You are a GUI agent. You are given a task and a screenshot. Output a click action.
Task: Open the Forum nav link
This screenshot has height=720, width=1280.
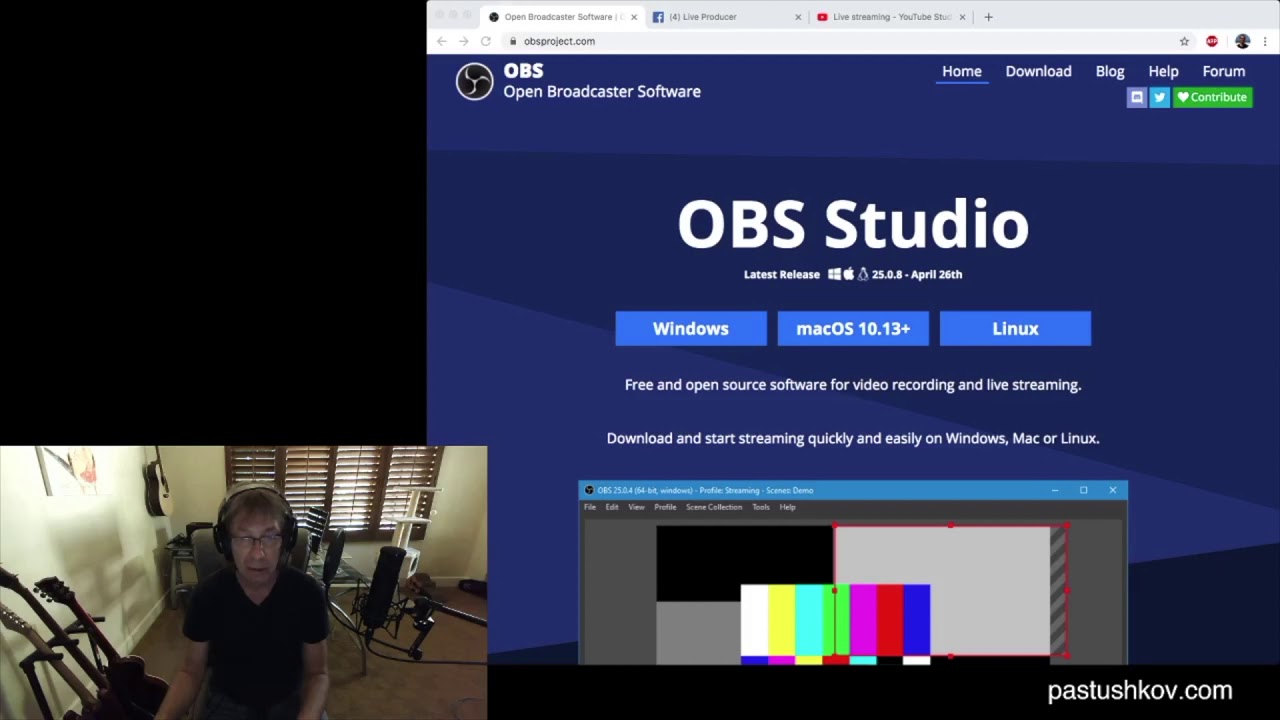tap(1224, 71)
